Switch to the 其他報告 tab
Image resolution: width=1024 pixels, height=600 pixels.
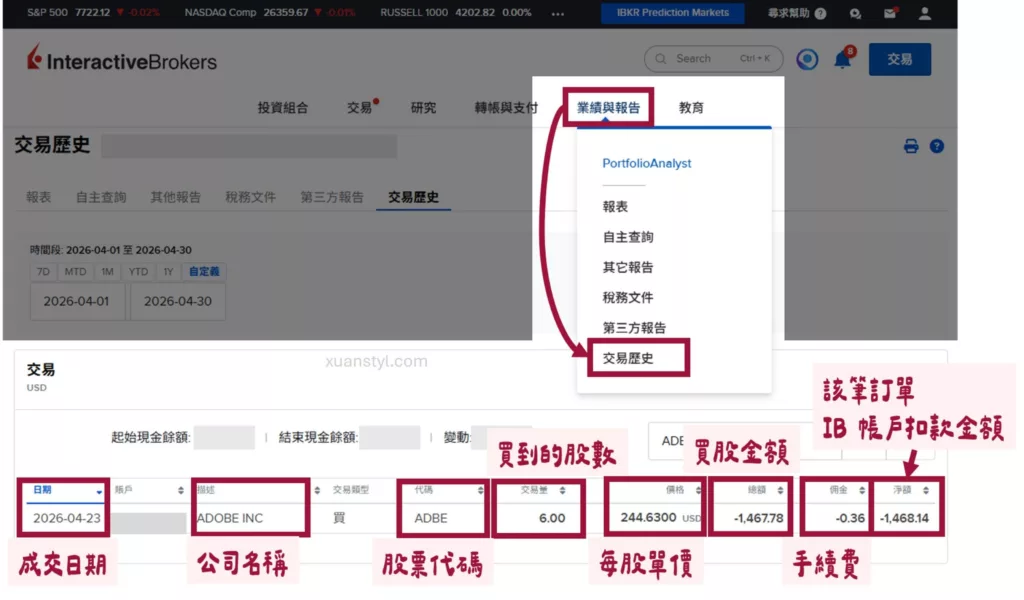(176, 197)
